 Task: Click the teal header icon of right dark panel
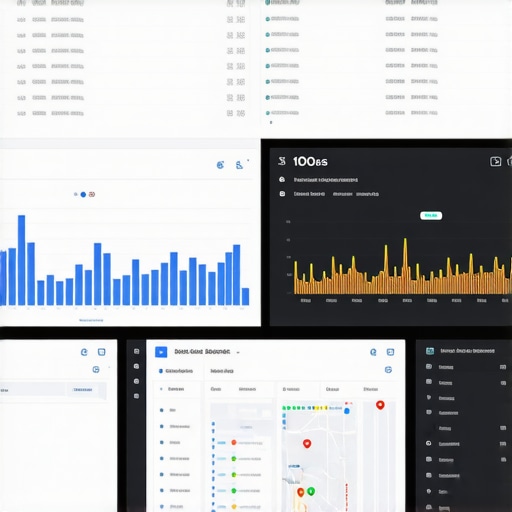pyautogui.click(x=430, y=351)
